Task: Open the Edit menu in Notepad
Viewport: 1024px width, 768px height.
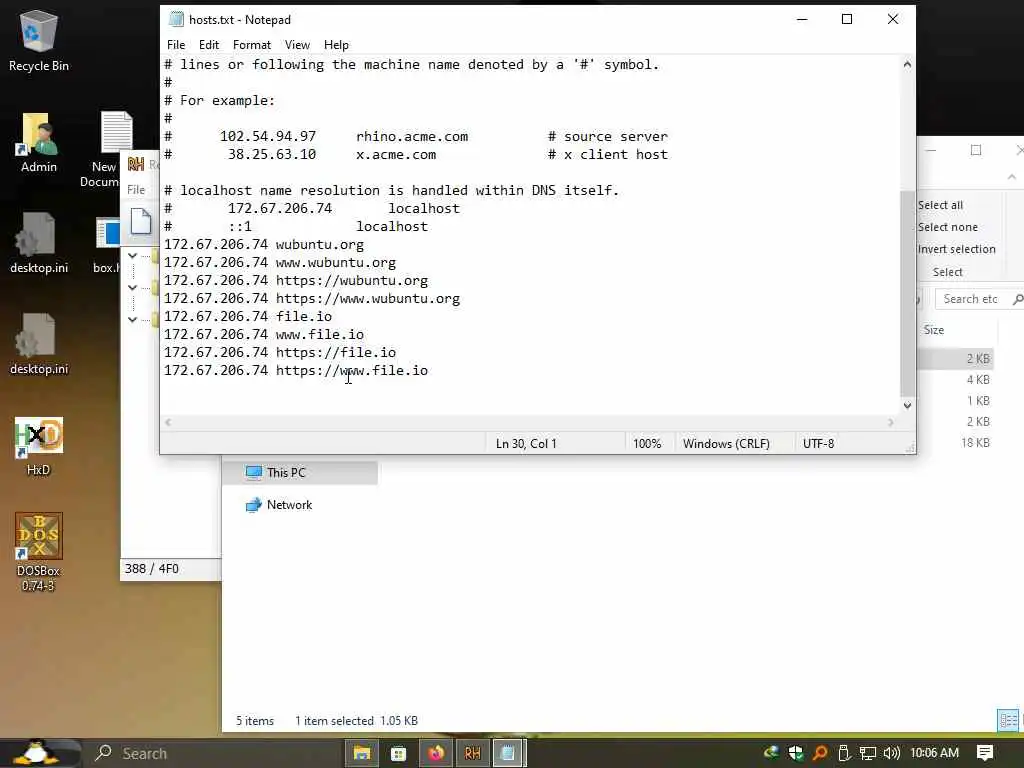Action: pyautogui.click(x=209, y=44)
